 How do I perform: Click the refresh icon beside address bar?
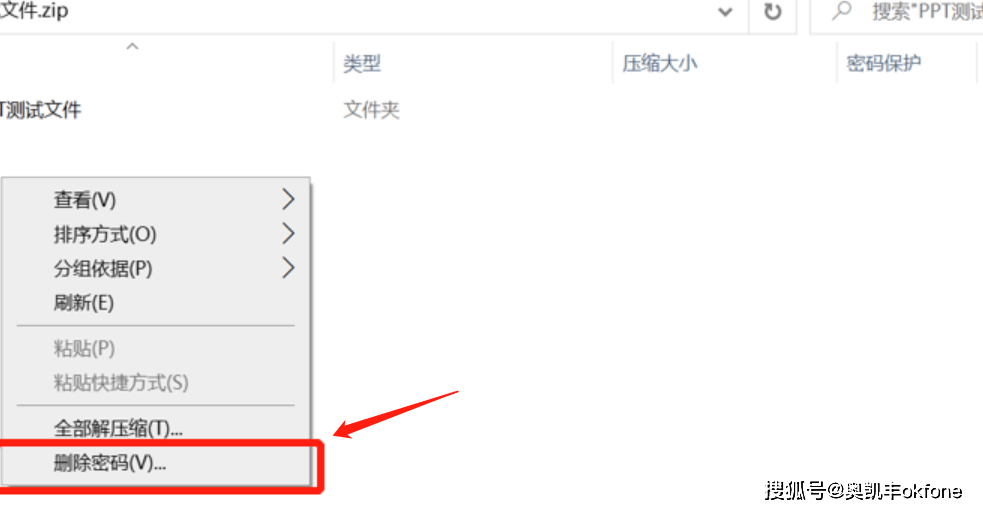(772, 12)
